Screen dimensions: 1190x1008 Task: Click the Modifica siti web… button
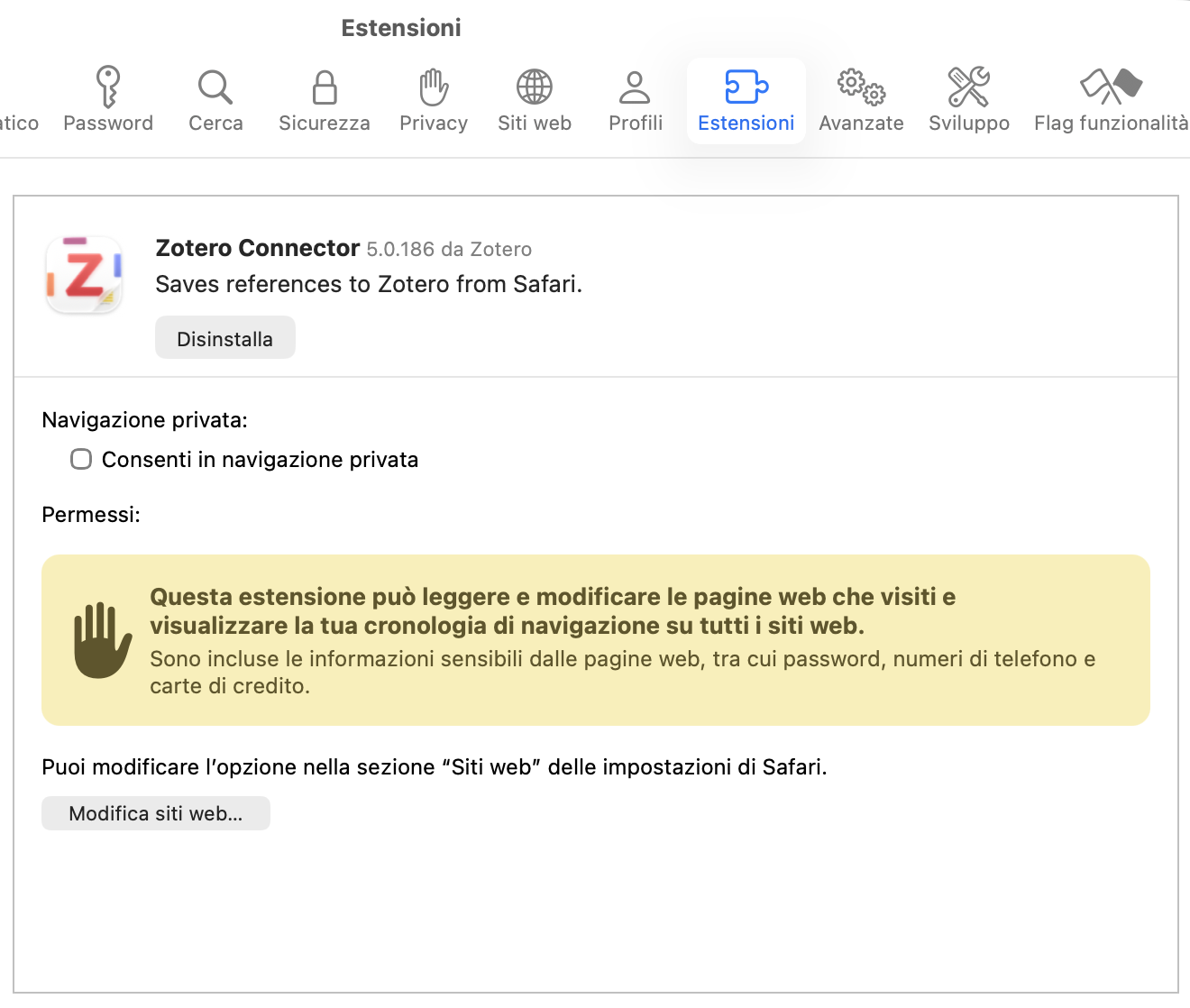(156, 813)
